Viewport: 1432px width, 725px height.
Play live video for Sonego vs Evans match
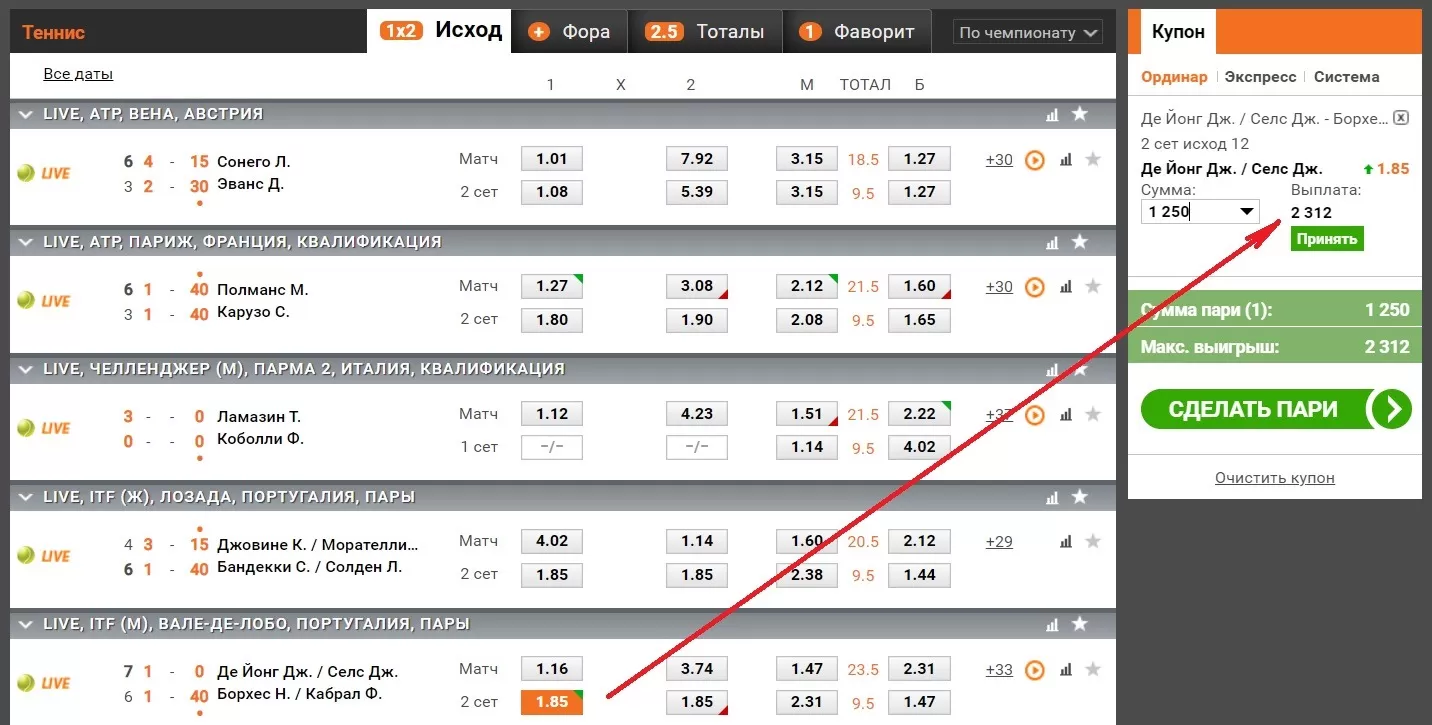click(1035, 160)
